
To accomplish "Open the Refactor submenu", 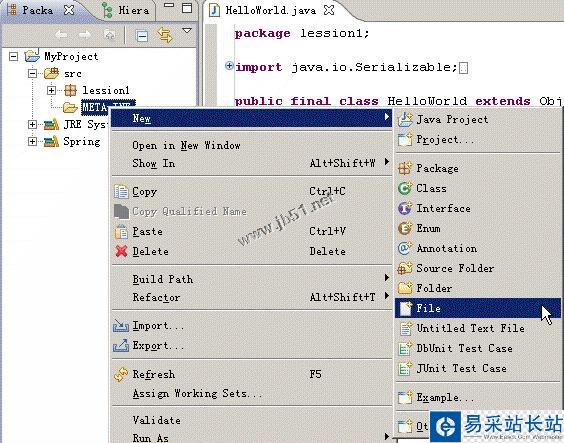I will (x=251, y=297).
